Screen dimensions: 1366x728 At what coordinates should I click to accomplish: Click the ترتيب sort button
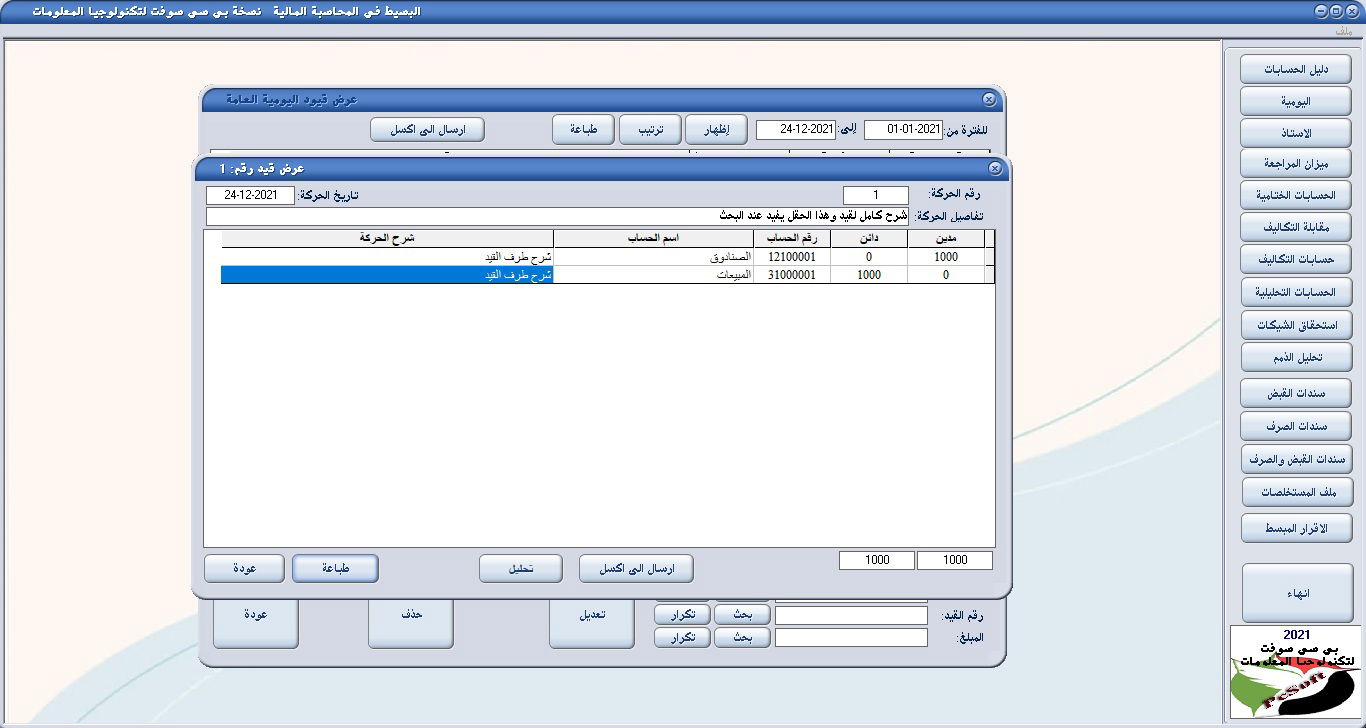[x=650, y=130]
